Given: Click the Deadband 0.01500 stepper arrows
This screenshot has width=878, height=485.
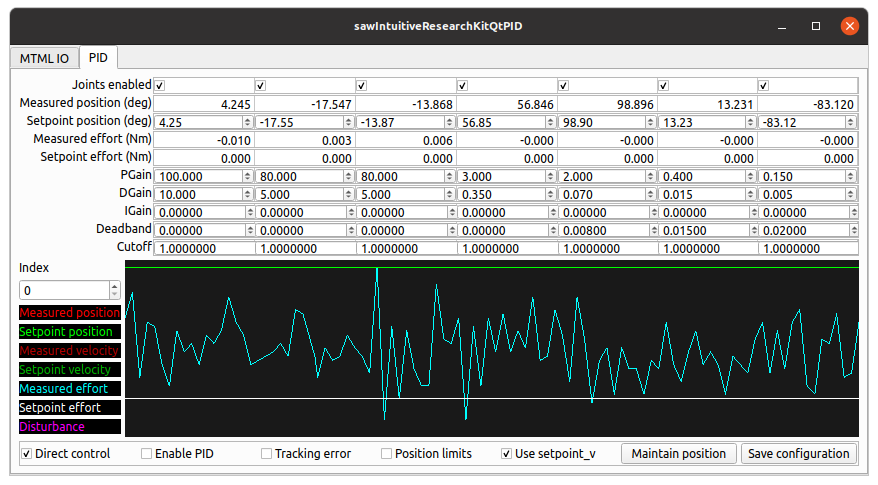Looking at the screenshot, I should click(x=754, y=230).
